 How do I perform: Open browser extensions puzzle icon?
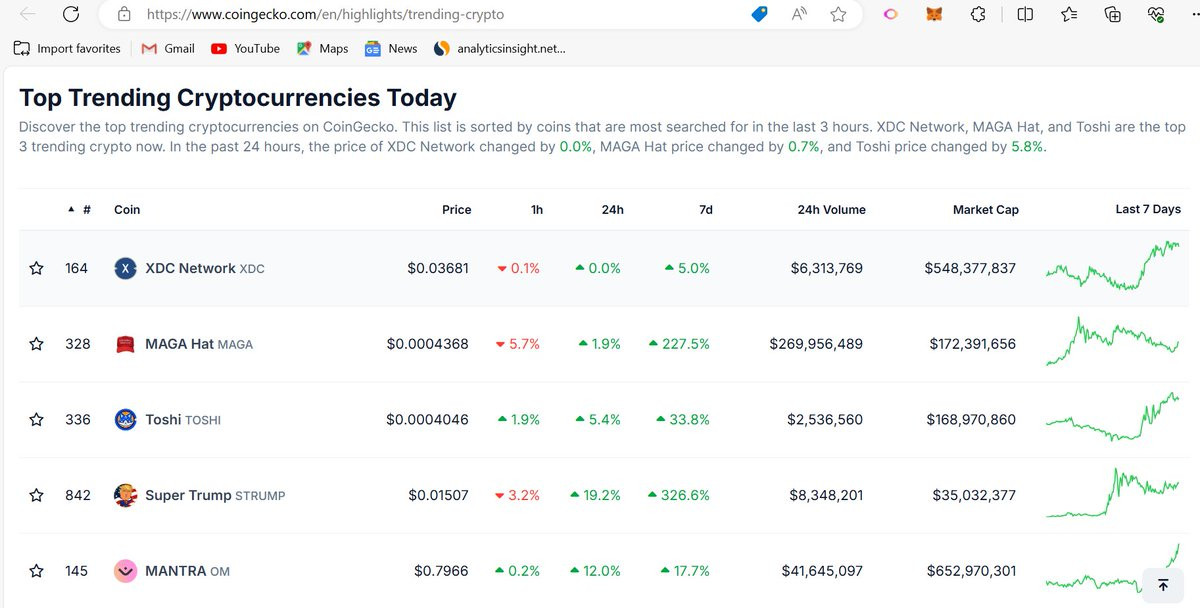click(979, 14)
